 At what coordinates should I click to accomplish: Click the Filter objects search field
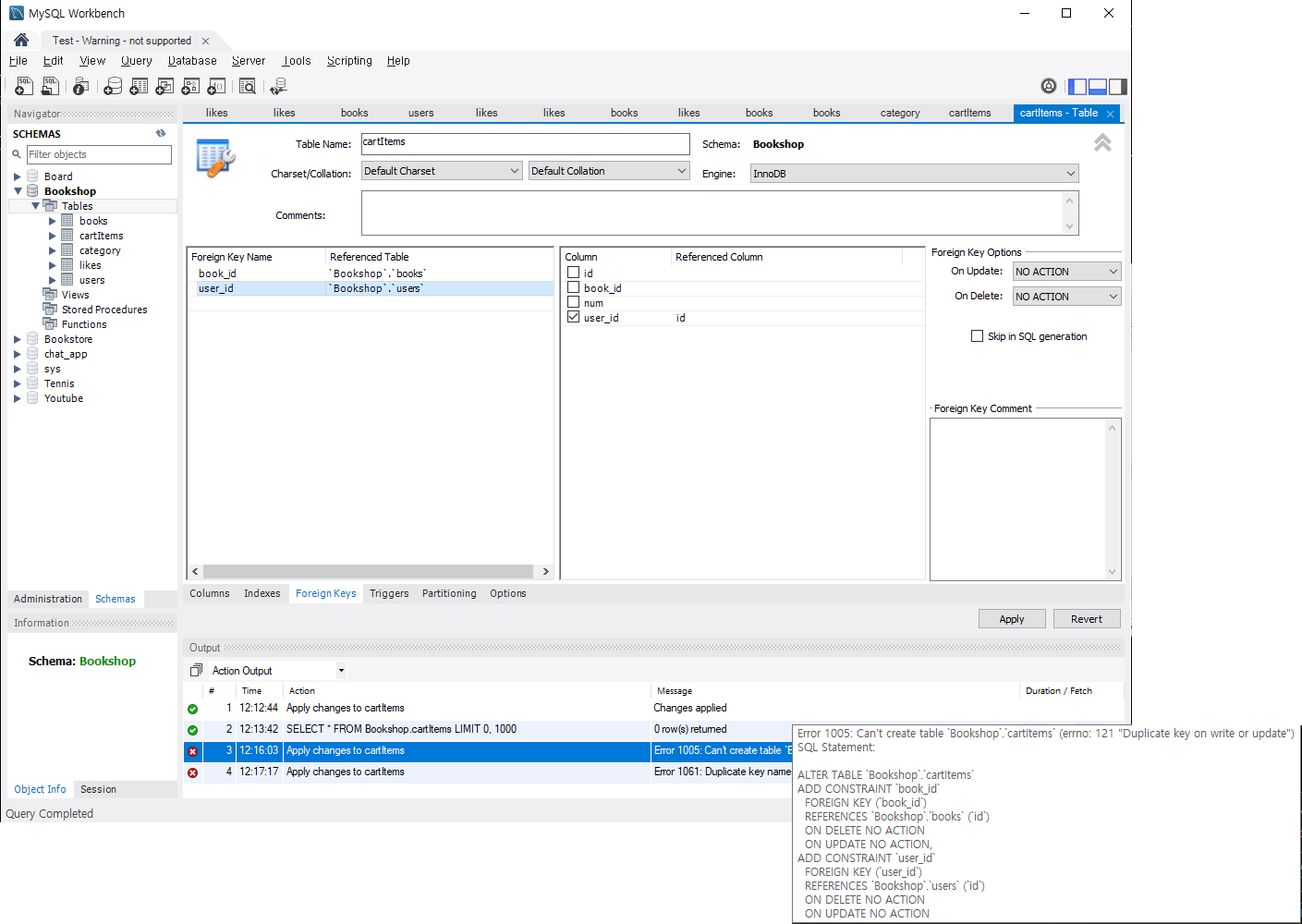coord(99,154)
